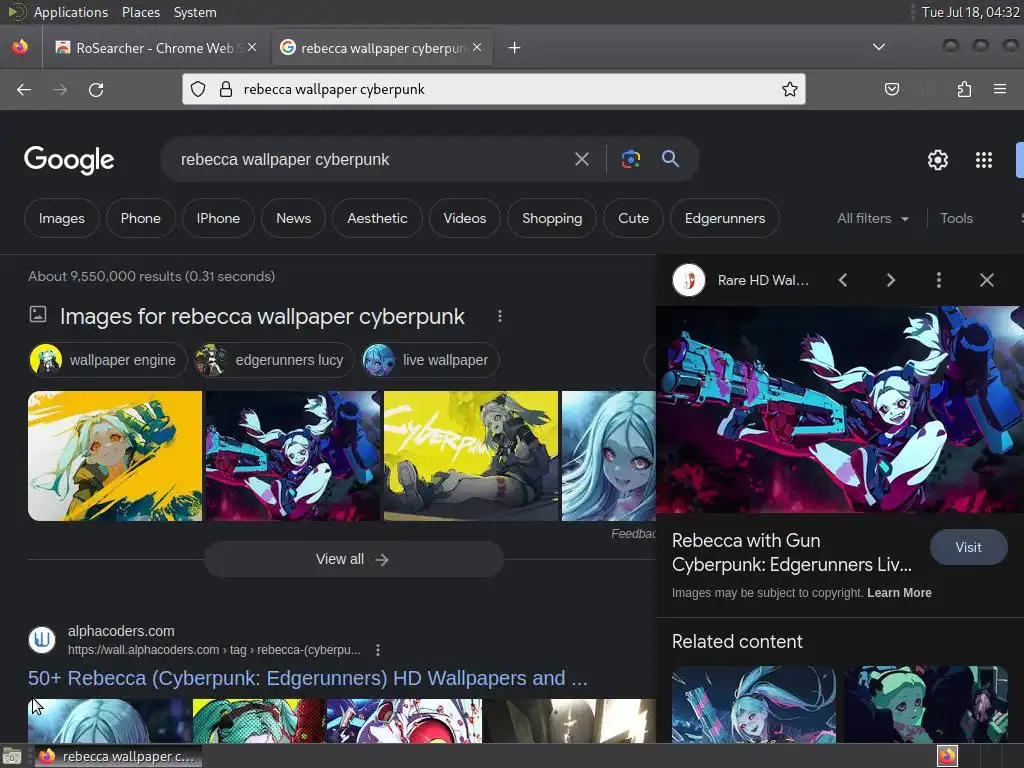
Task: Select the IPhone filter chip
Action: coord(218,218)
